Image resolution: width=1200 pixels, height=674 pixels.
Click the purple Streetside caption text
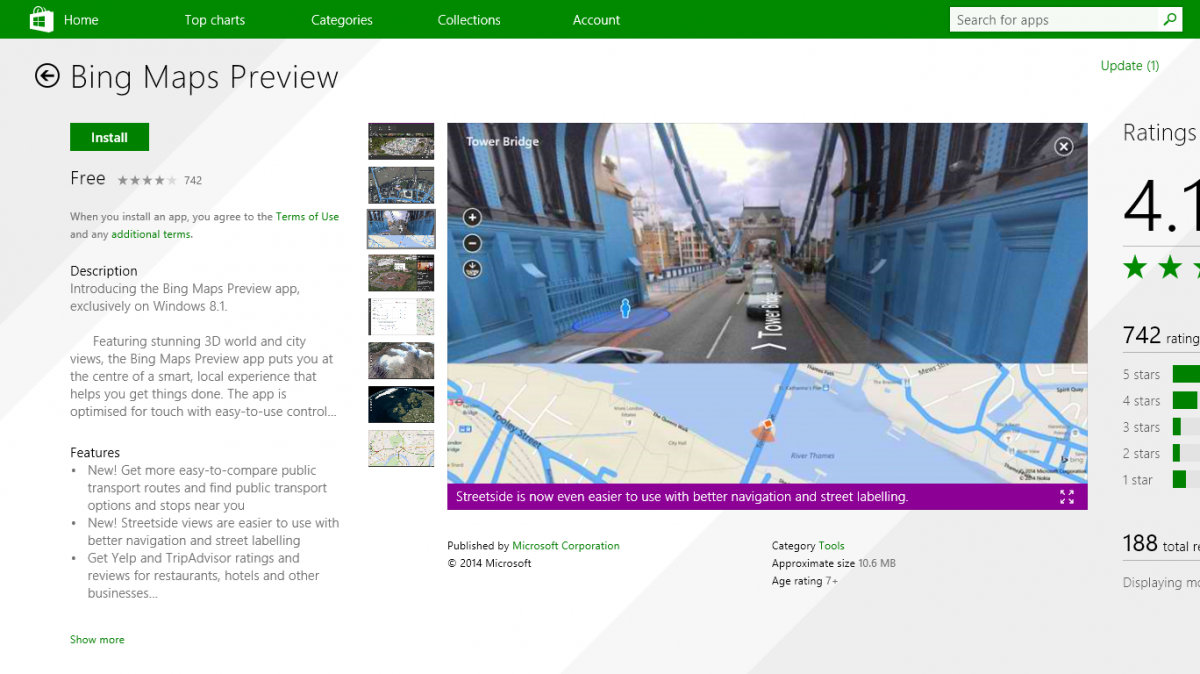[x=682, y=496]
